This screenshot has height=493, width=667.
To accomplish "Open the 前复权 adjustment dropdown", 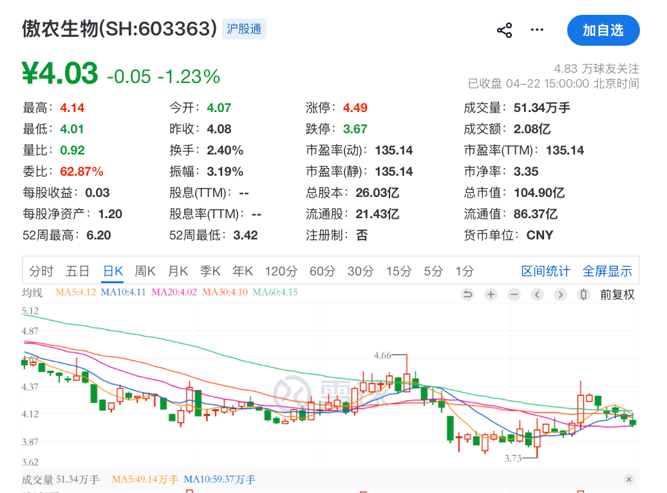I will point(617,294).
